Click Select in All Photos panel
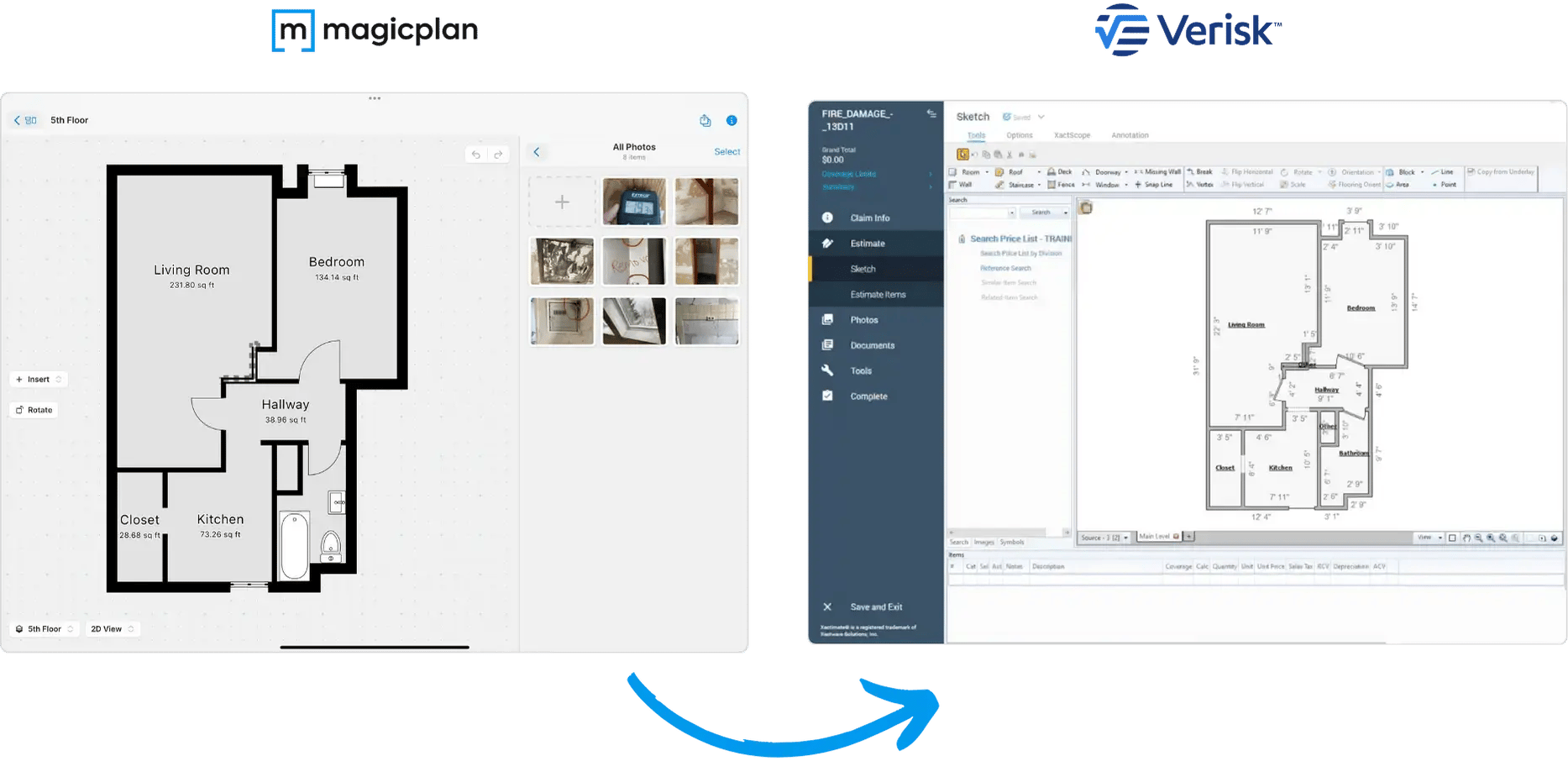 [727, 152]
